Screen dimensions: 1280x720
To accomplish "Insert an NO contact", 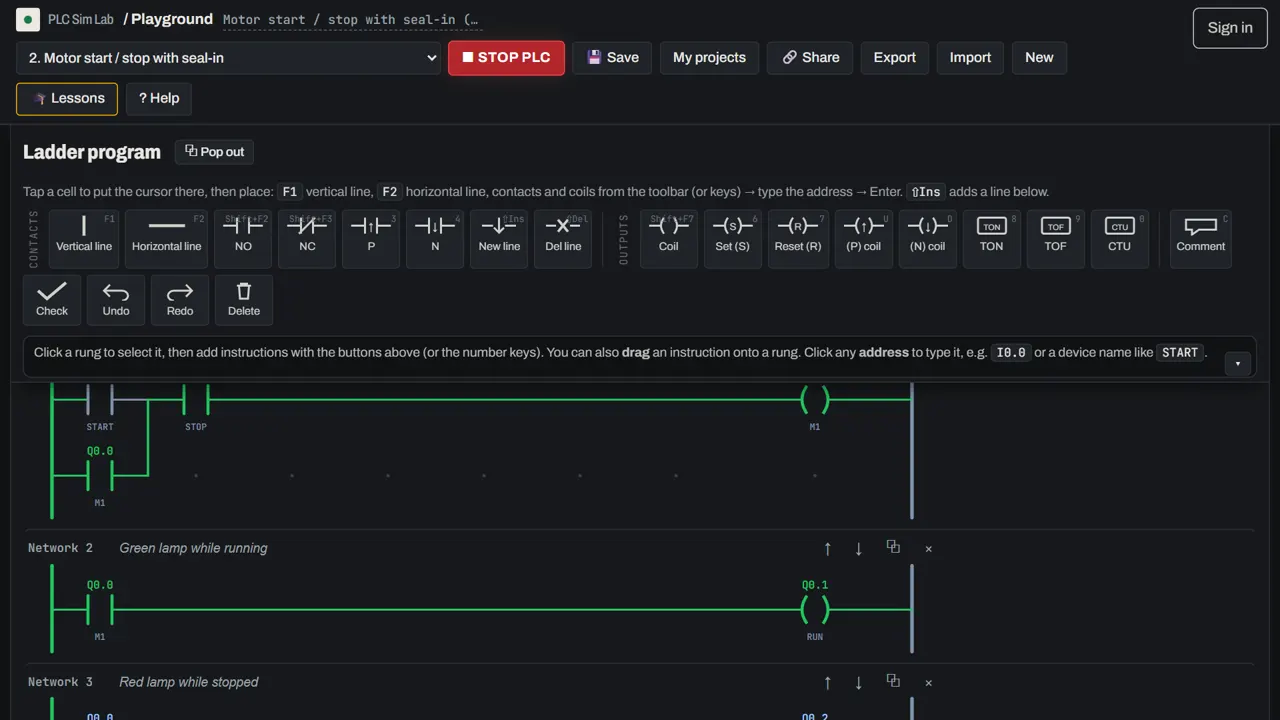I will pyautogui.click(x=243, y=239).
